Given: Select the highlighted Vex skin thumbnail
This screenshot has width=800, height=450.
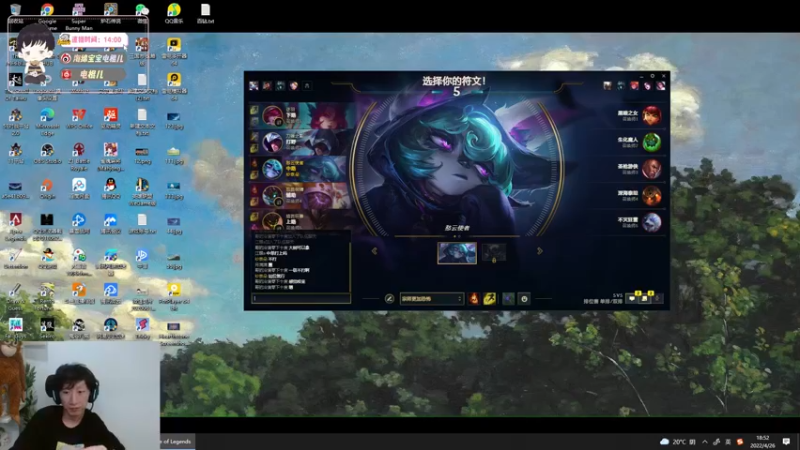Looking at the screenshot, I should [457, 253].
